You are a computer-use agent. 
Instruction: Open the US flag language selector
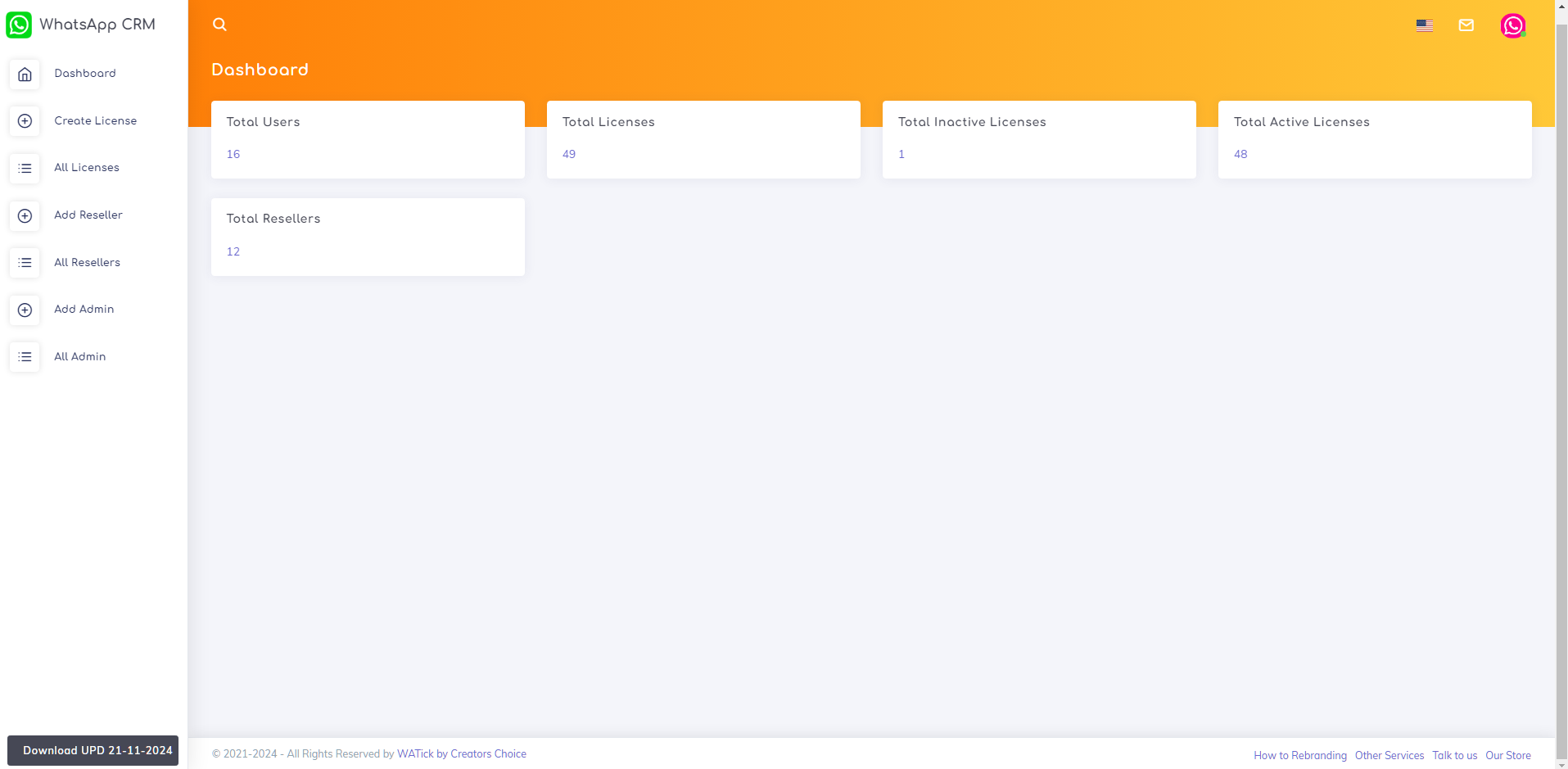tap(1425, 25)
